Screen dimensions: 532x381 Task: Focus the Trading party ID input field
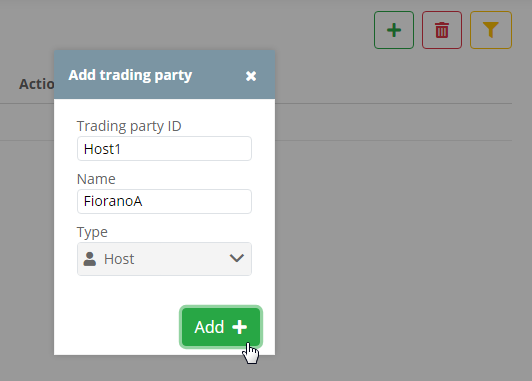pyautogui.click(x=164, y=149)
